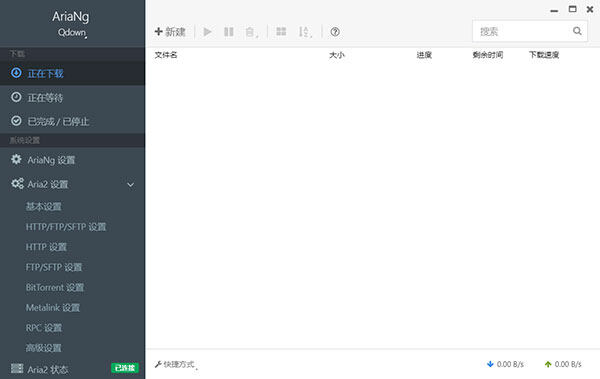The height and width of the screenshot is (379, 600).
Task: Collapse the Aria2 设置 chevron
Action: click(x=130, y=185)
